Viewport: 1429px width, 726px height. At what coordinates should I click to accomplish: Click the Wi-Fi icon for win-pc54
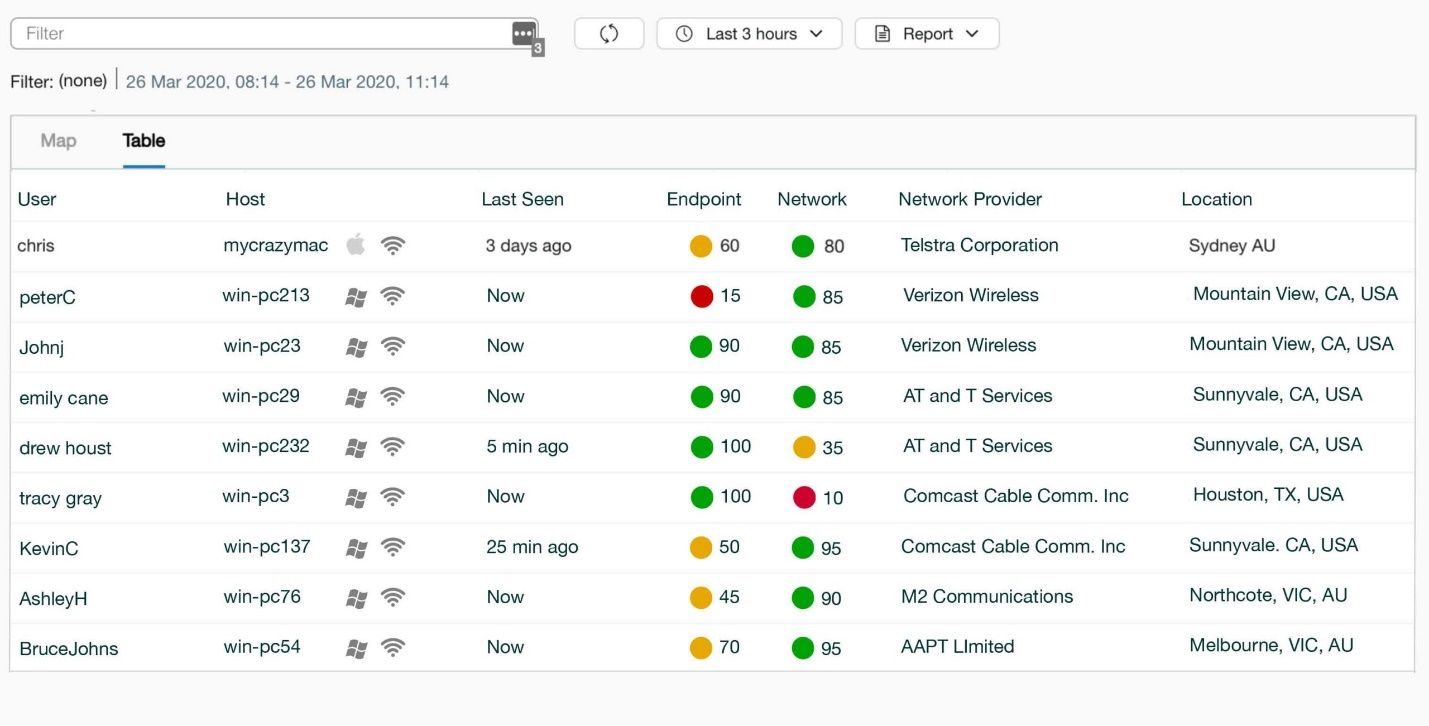(x=393, y=648)
